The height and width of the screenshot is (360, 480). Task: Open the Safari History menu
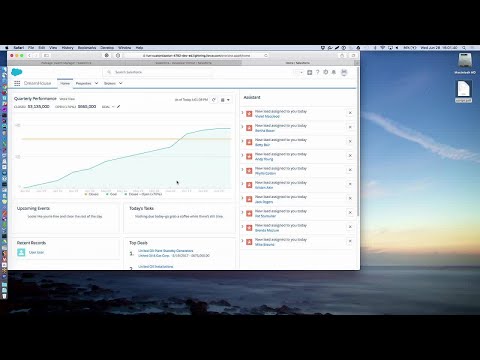pos(67,48)
